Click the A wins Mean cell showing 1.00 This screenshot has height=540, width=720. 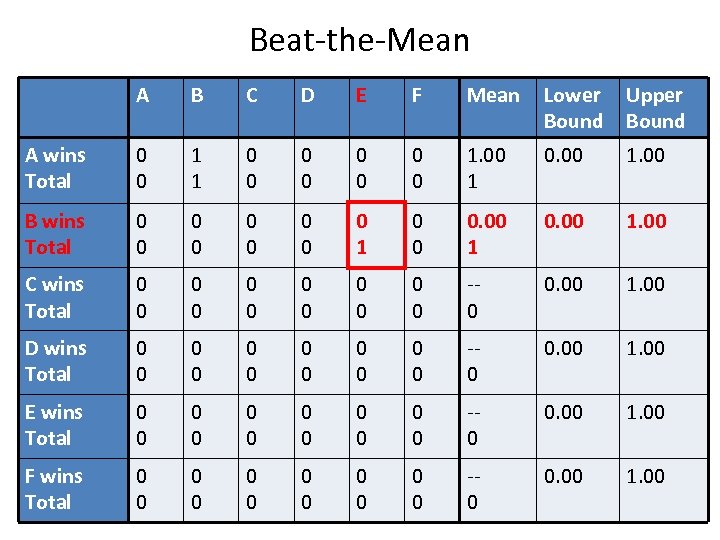click(494, 168)
